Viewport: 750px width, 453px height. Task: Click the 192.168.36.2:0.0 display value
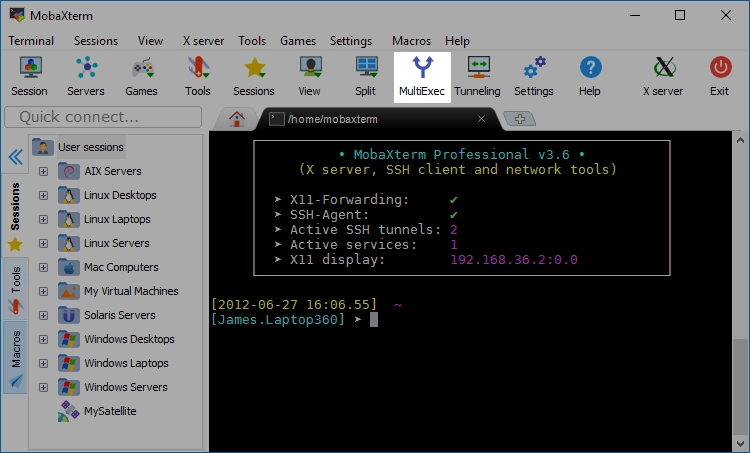[514, 260]
